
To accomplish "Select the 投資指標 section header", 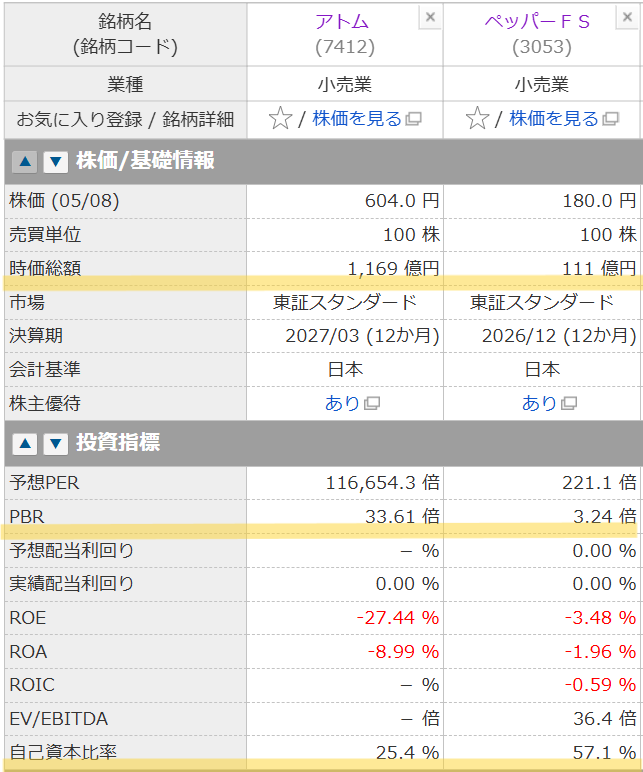I will point(323,443).
